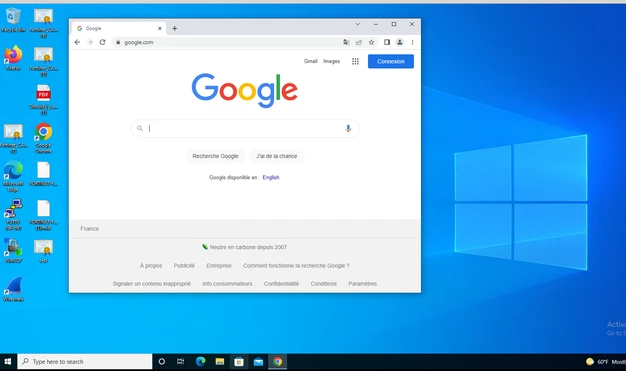Open the Images link

[331, 61]
